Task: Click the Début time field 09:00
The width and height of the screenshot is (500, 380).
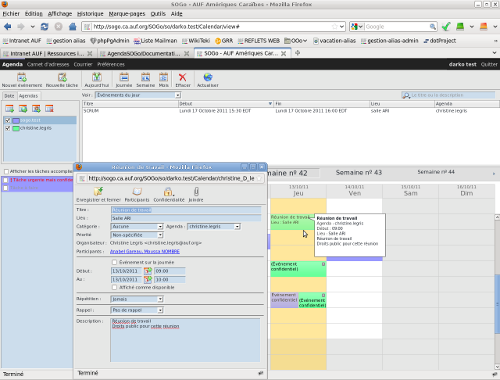Action: 170,271
